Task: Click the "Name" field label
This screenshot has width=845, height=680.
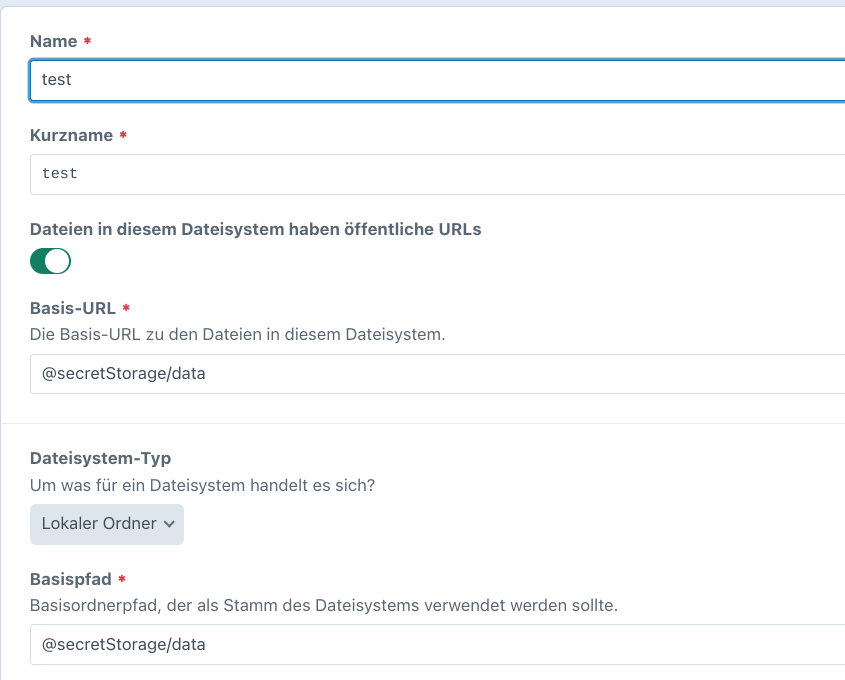Action: tap(53, 42)
